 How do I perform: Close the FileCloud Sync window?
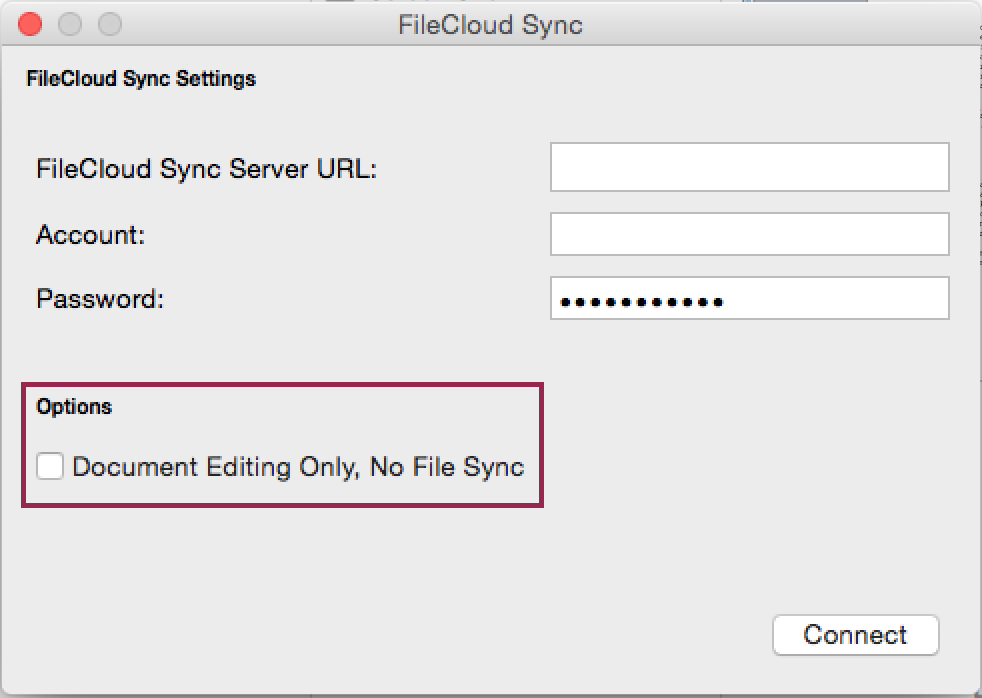(x=30, y=24)
